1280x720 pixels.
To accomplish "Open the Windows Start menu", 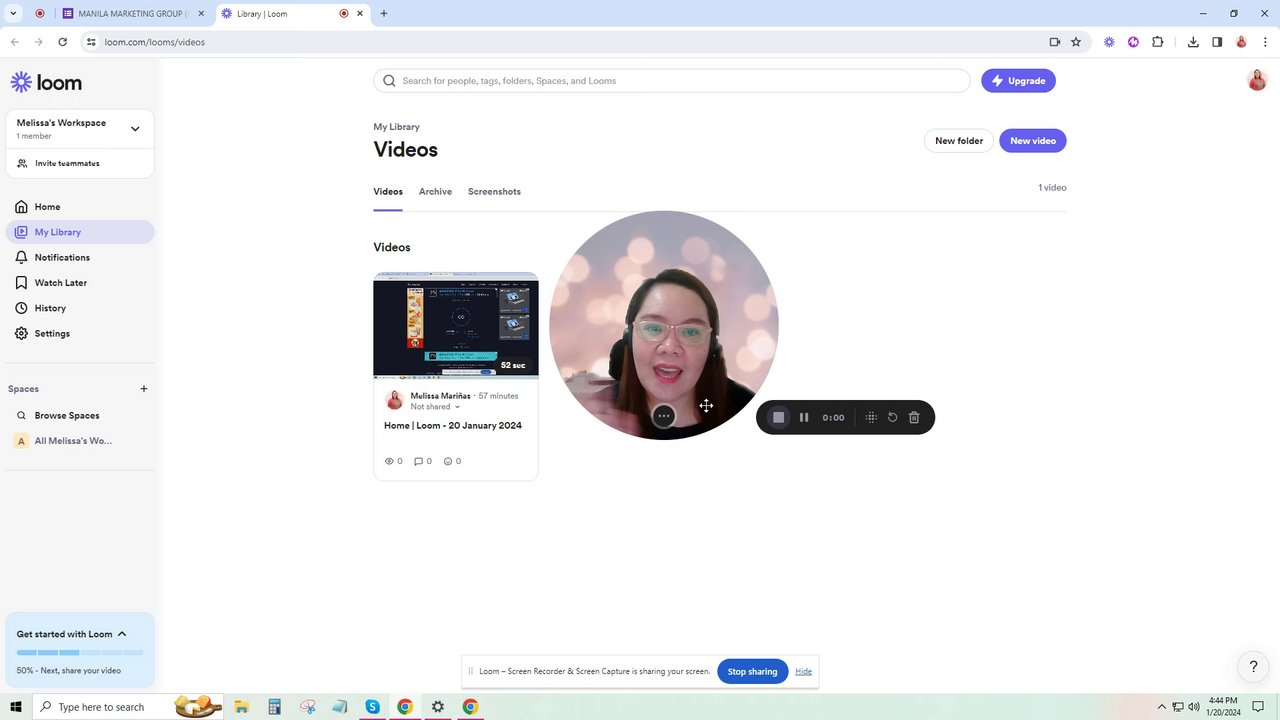I will point(16,707).
